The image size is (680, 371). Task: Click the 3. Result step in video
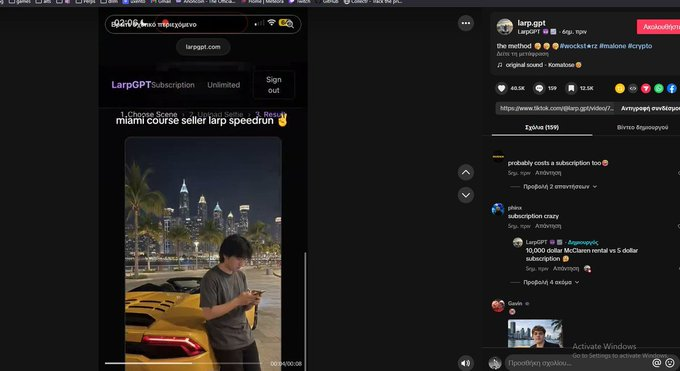271,115
